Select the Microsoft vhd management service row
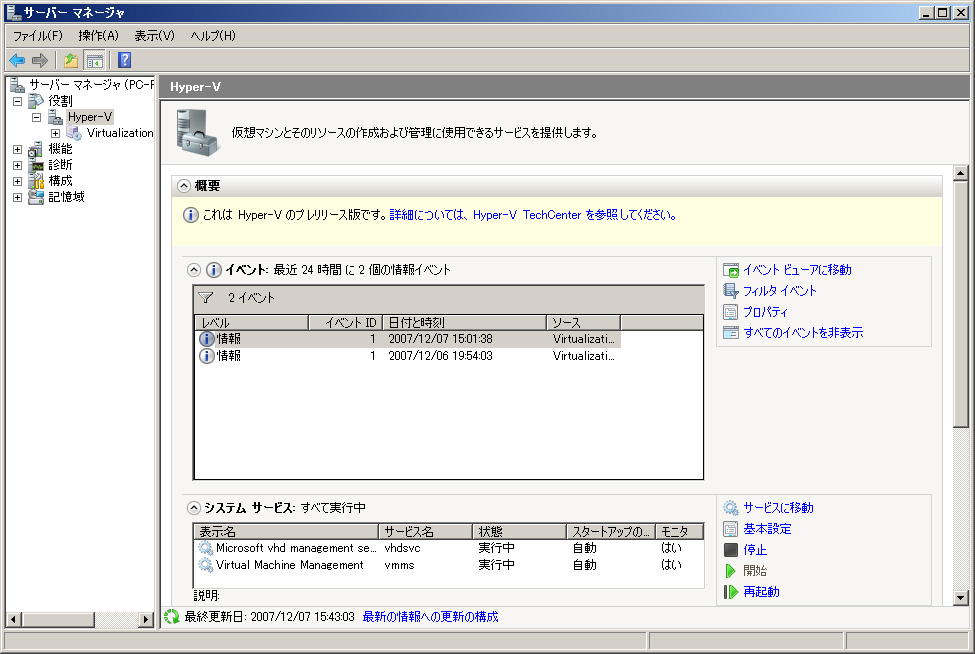Screen dimensions: 975x654 449,548
